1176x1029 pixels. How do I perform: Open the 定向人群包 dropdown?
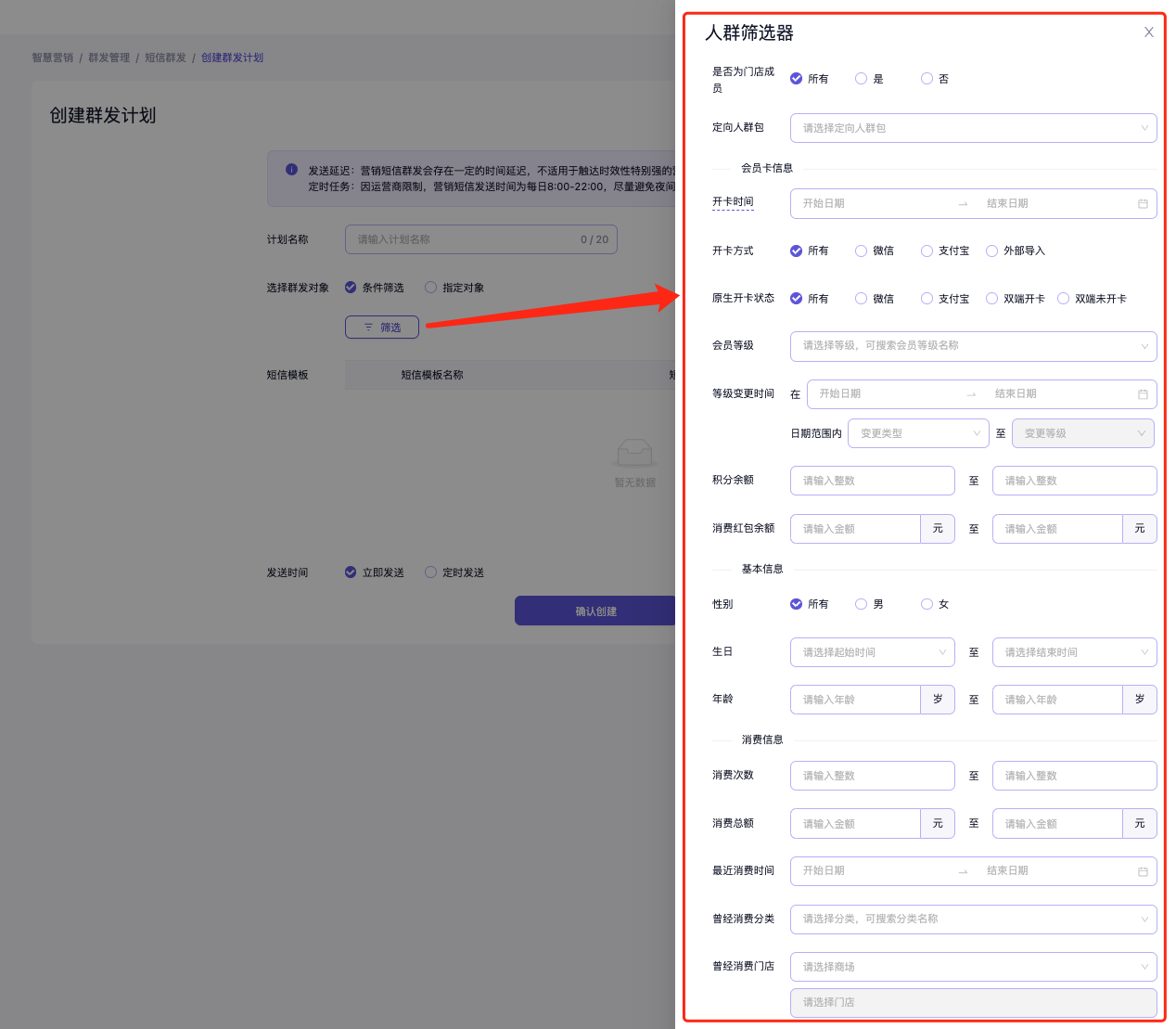pos(973,128)
